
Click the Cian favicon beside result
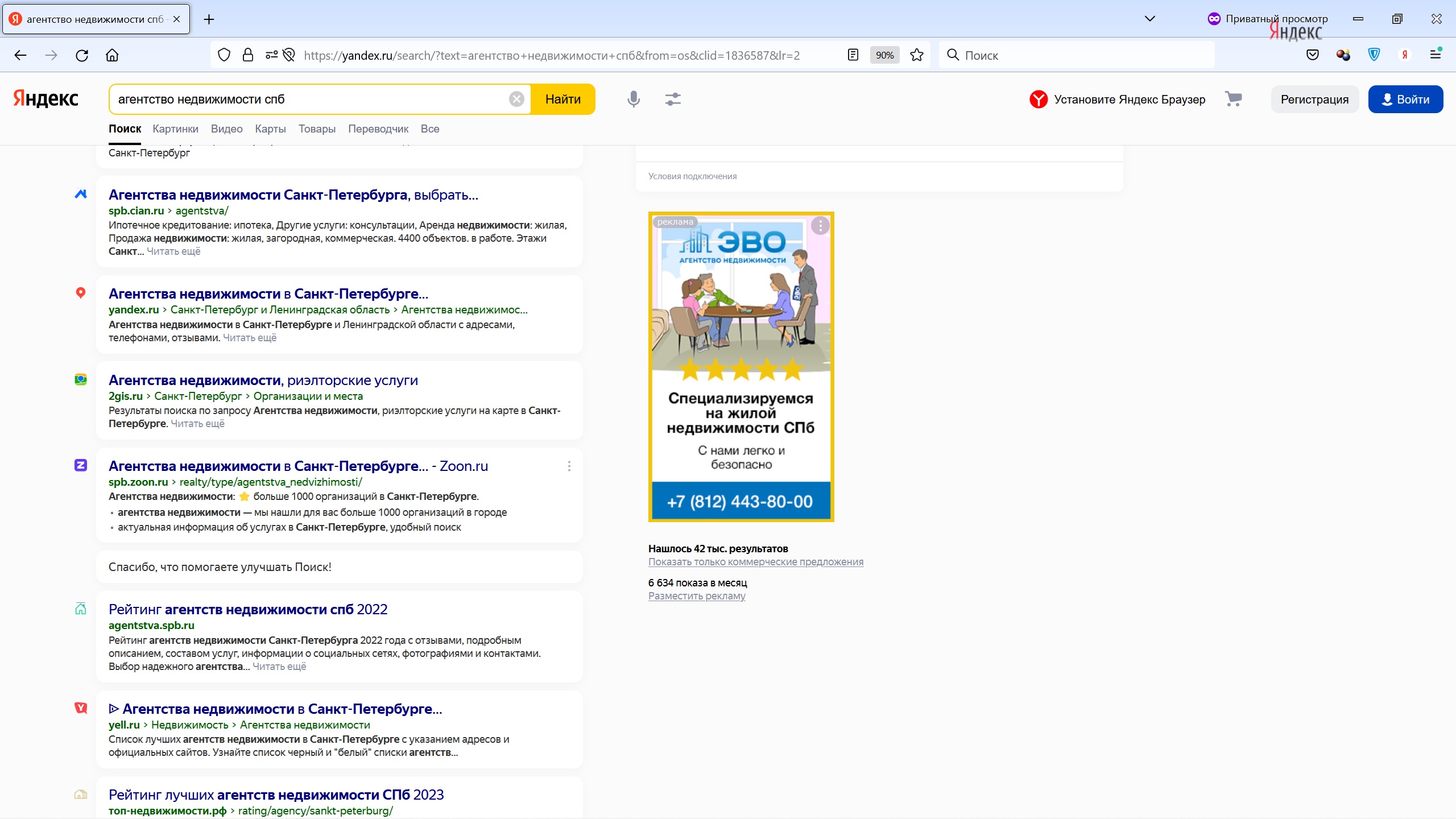tap(81, 194)
